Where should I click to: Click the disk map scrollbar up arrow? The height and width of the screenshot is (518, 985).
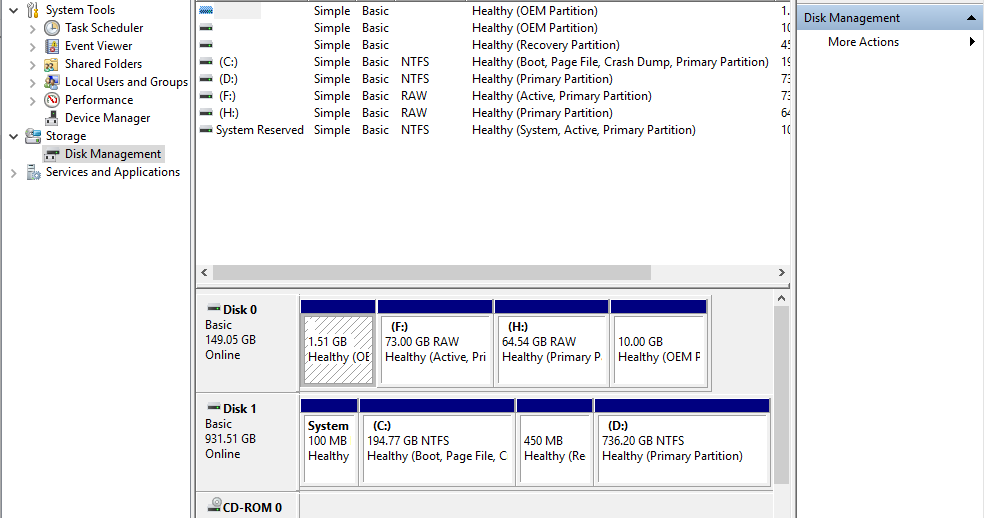click(781, 299)
